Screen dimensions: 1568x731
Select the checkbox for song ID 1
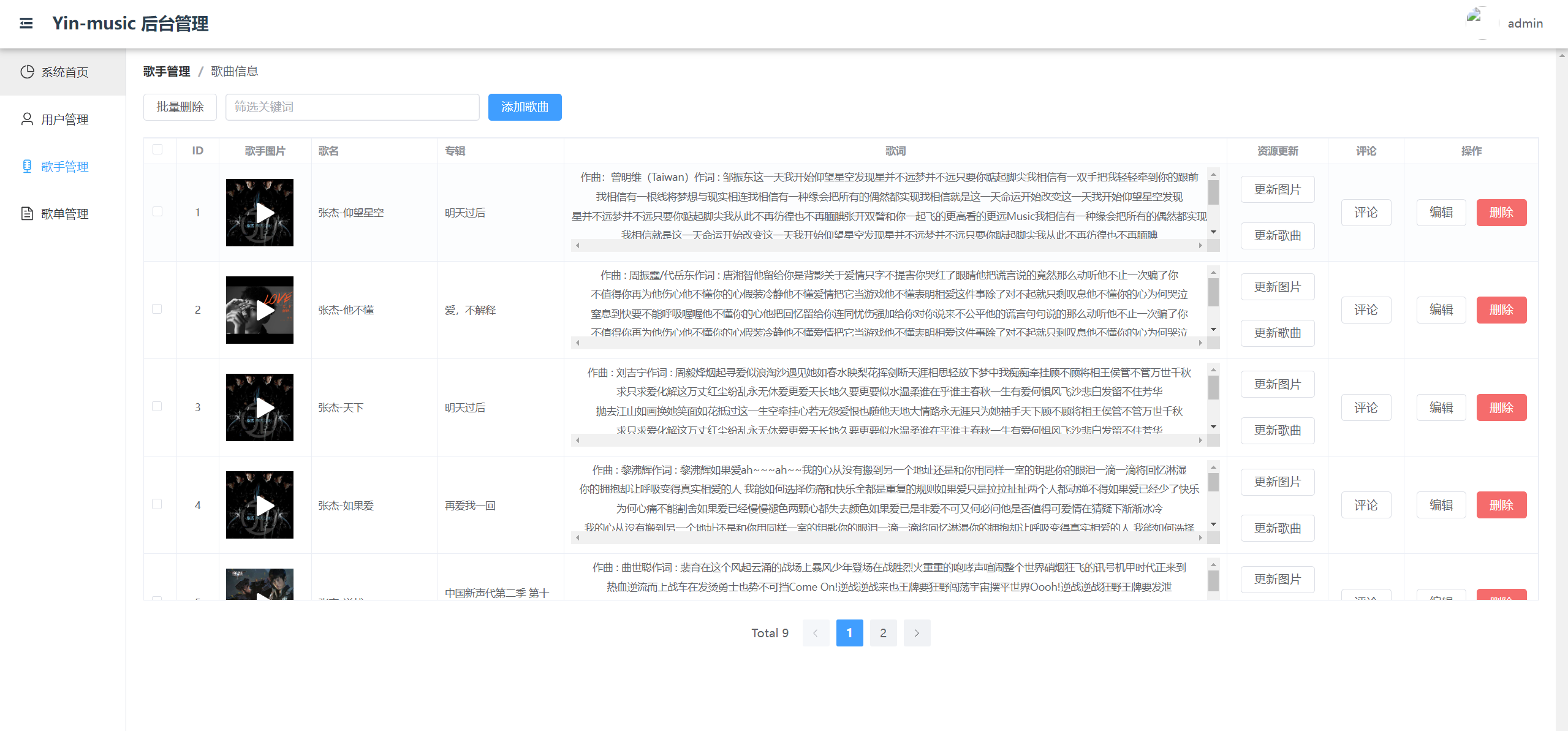pyautogui.click(x=157, y=211)
